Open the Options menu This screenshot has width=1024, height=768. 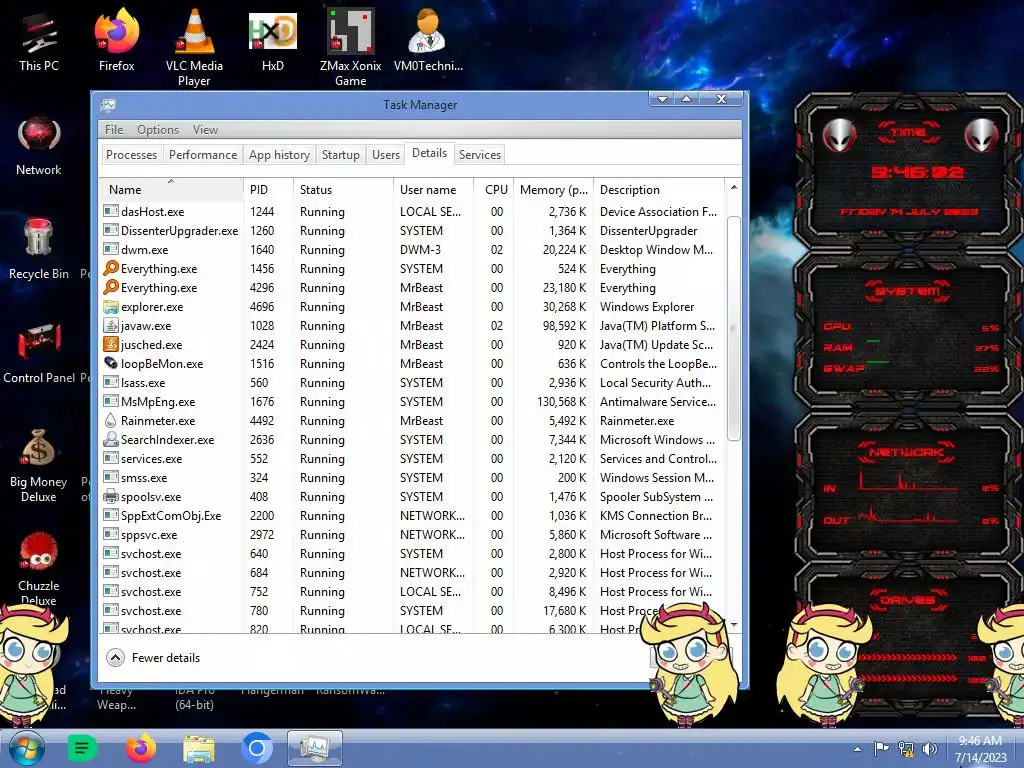click(157, 129)
